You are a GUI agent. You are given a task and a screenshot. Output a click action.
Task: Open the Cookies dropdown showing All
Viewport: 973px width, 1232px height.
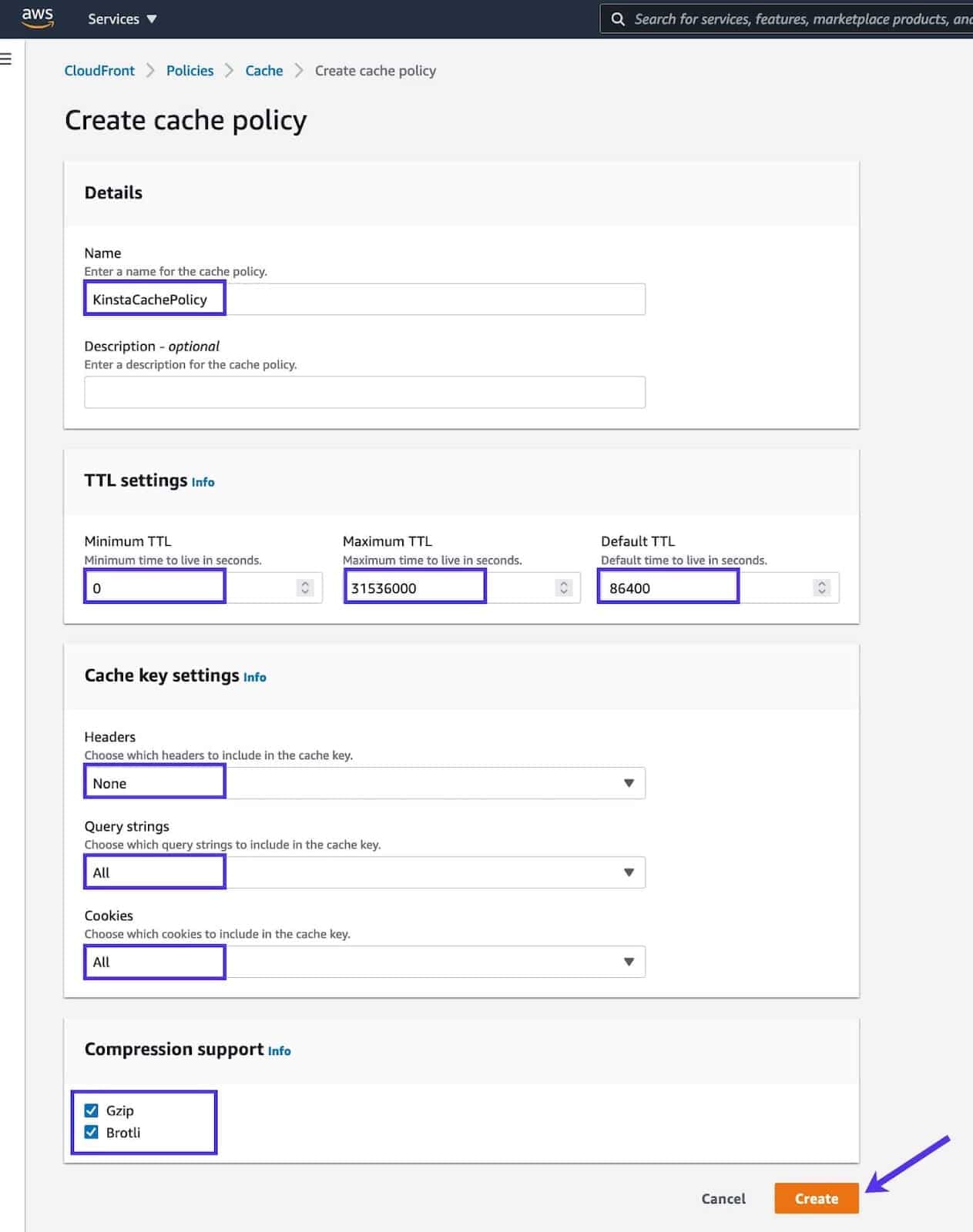coord(364,962)
